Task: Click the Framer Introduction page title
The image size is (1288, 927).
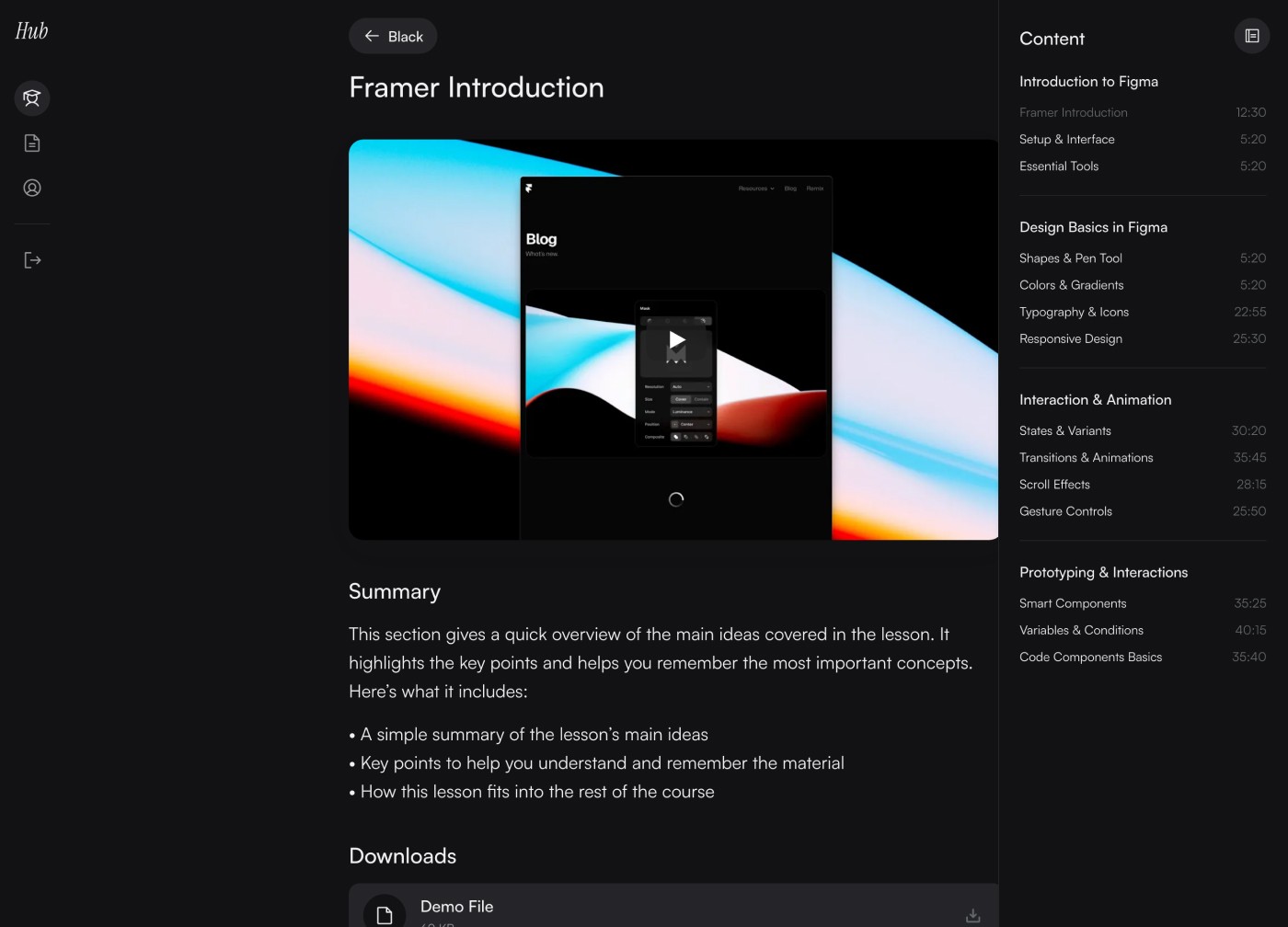Action: [x=477, y=87]
